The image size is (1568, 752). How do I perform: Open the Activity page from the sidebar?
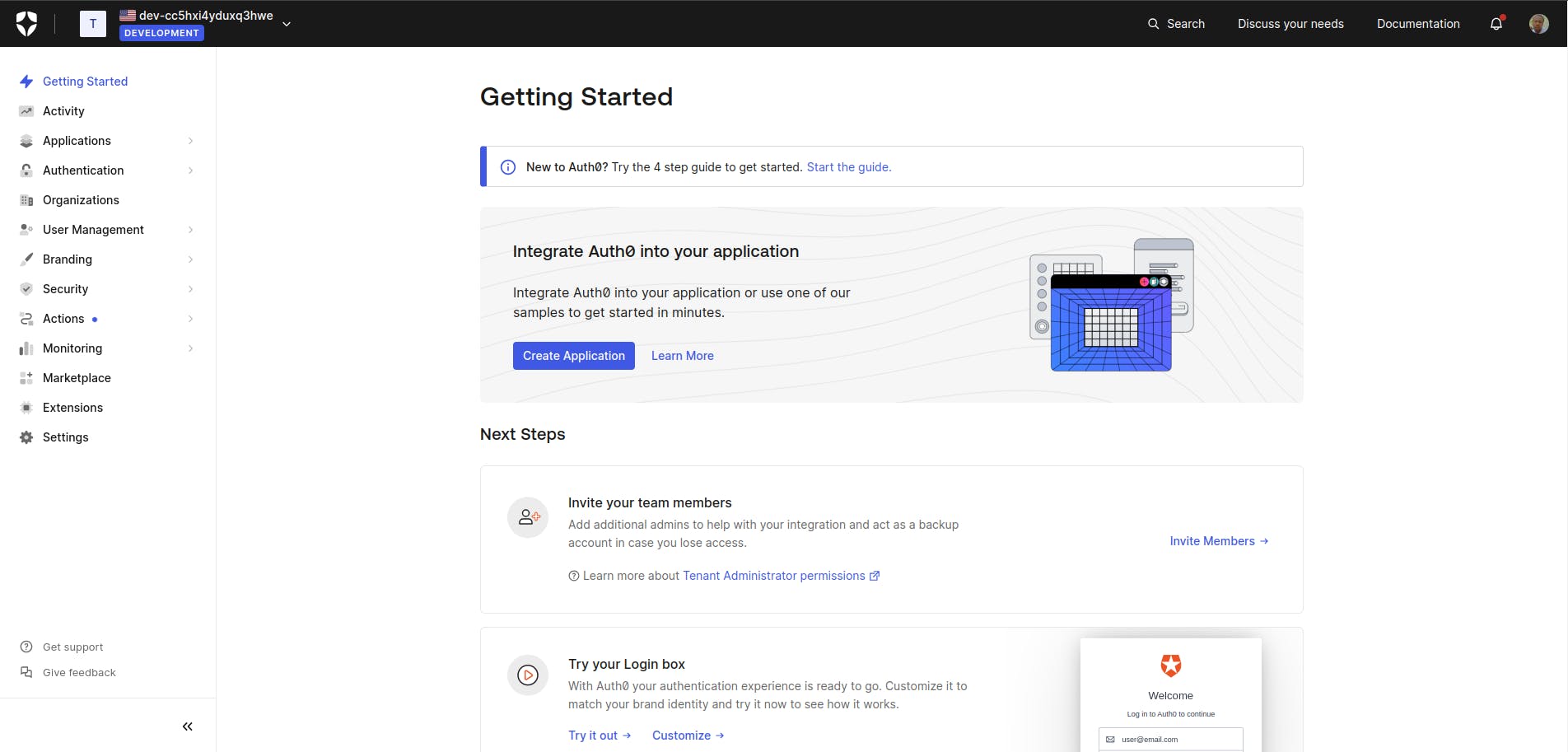[x=63, y=110]
